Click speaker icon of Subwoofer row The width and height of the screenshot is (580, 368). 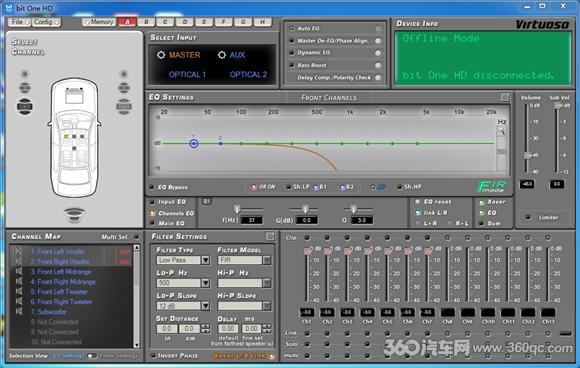coord(19,311)
